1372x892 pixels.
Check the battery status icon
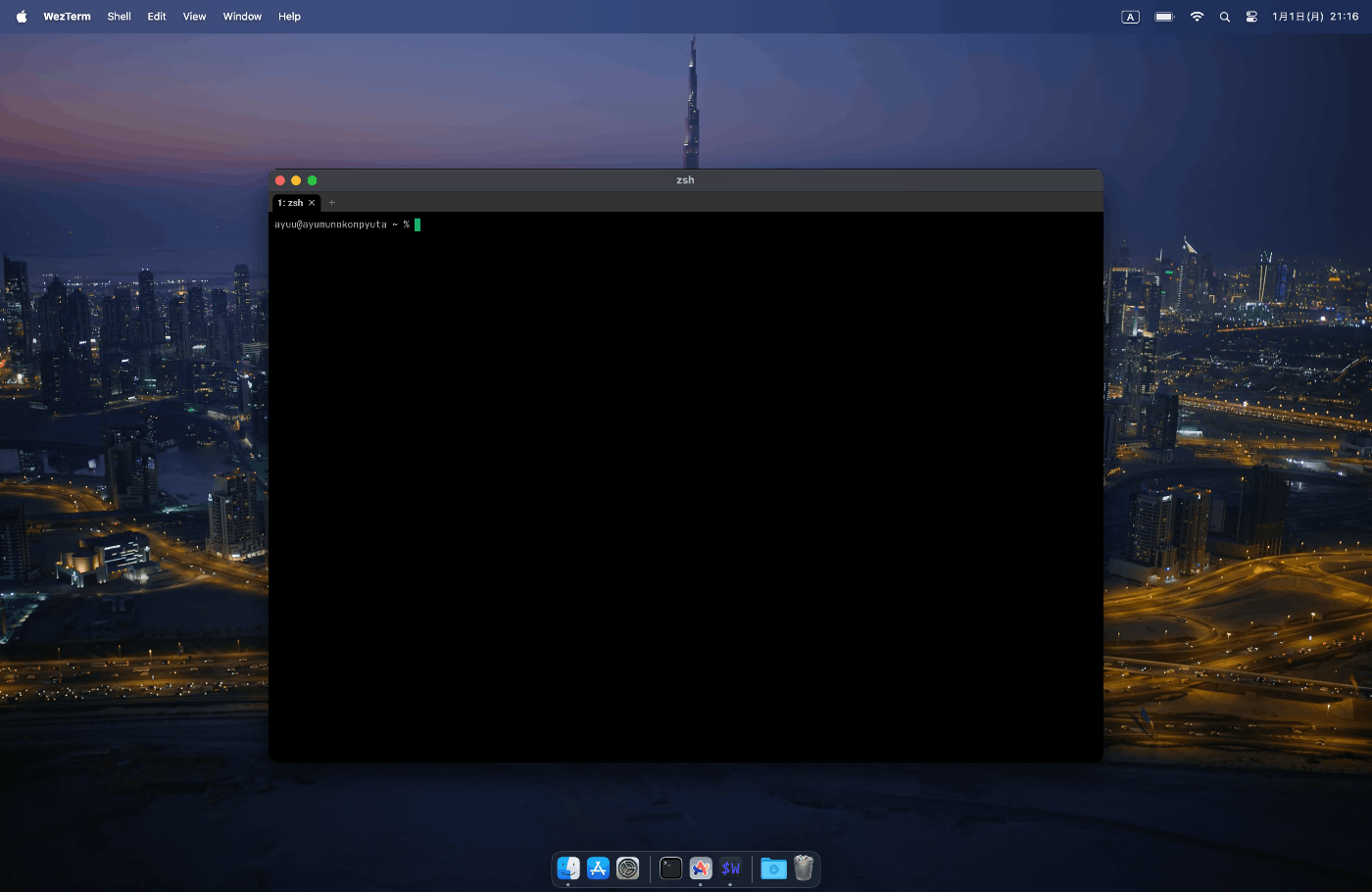point(1162,16)
